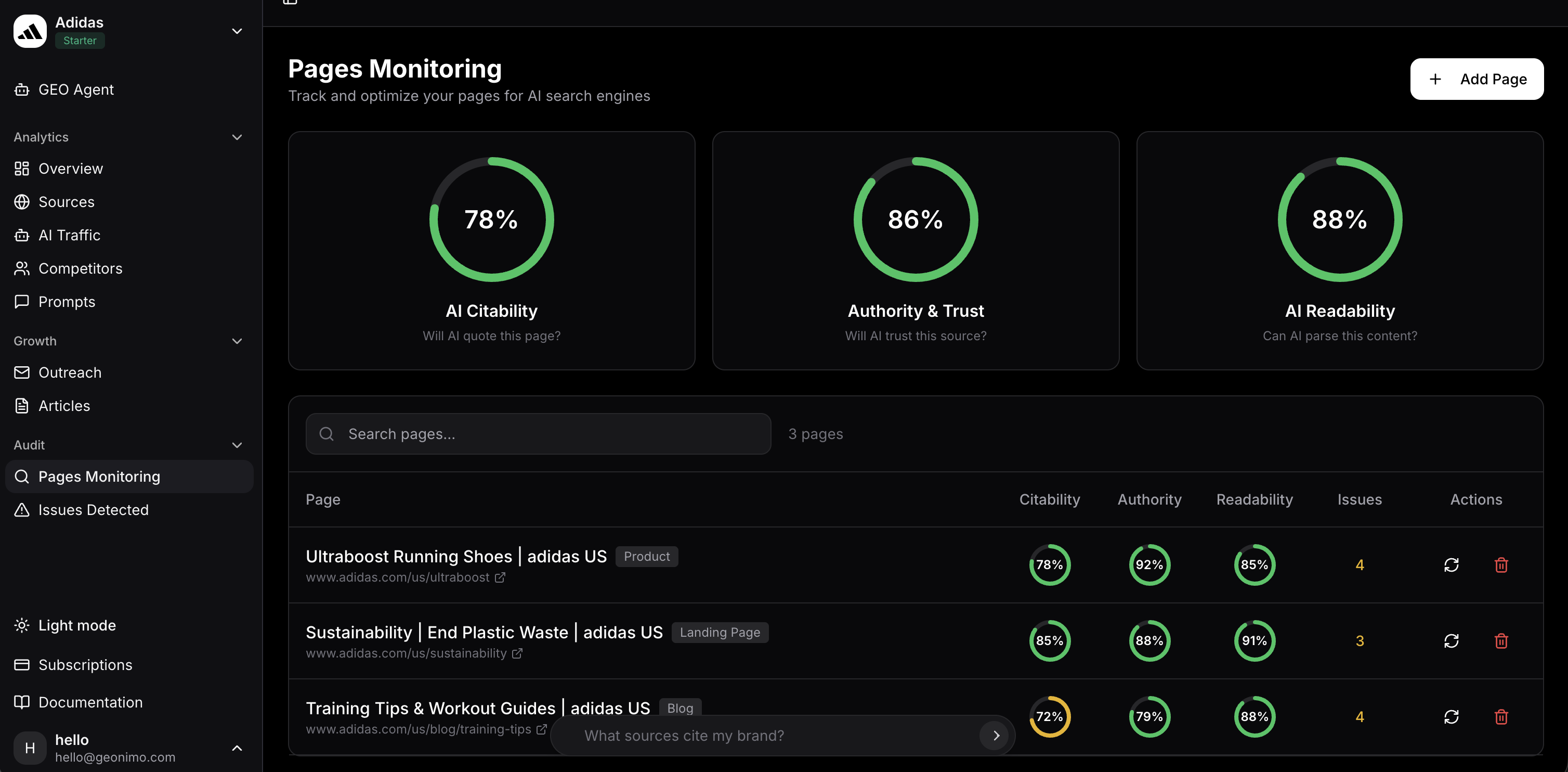
Task: Click the H user avatar
Action: click(30, 748)
